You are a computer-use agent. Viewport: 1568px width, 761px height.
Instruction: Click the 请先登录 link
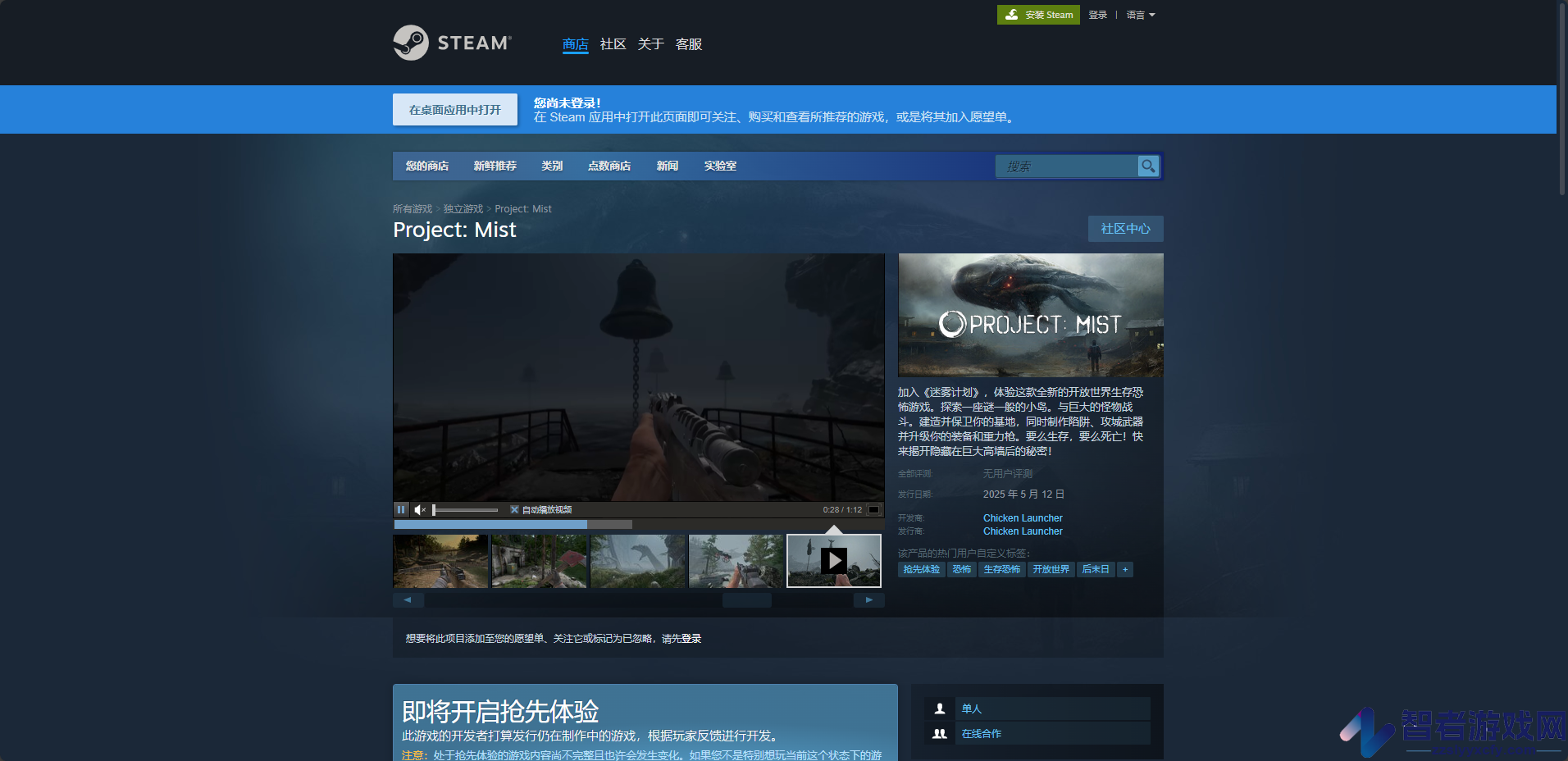tap(681, 639)
